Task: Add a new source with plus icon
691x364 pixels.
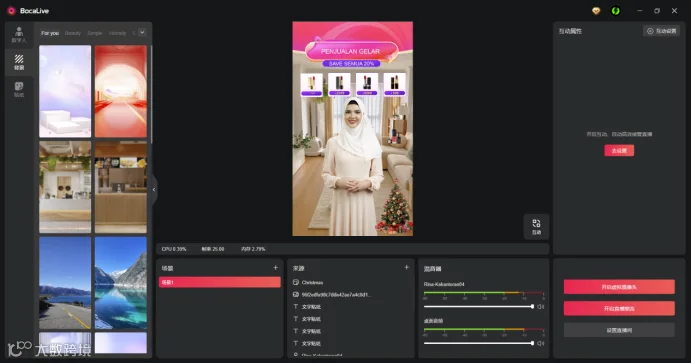Action: (x=406, y=267)
